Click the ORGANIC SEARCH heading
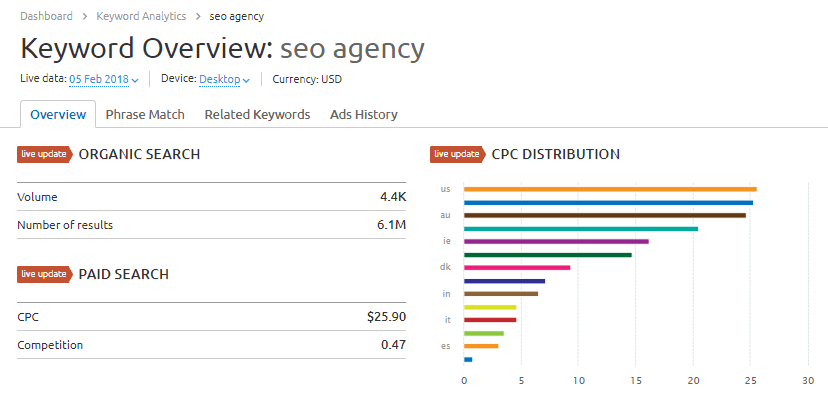This screenshot has width=828, height=397. coord(139,154)
